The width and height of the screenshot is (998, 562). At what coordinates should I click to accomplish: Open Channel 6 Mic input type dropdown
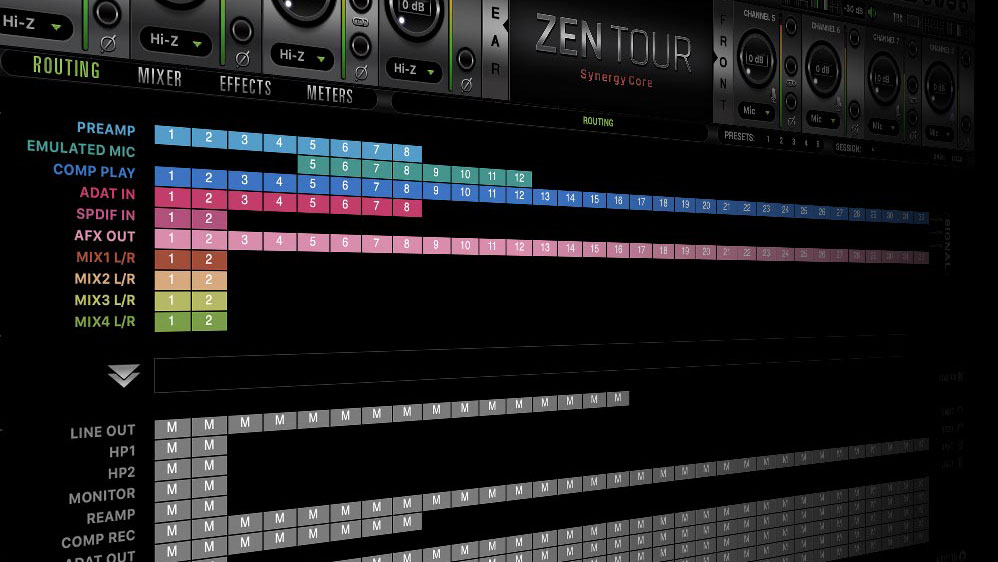click(823, 119)
